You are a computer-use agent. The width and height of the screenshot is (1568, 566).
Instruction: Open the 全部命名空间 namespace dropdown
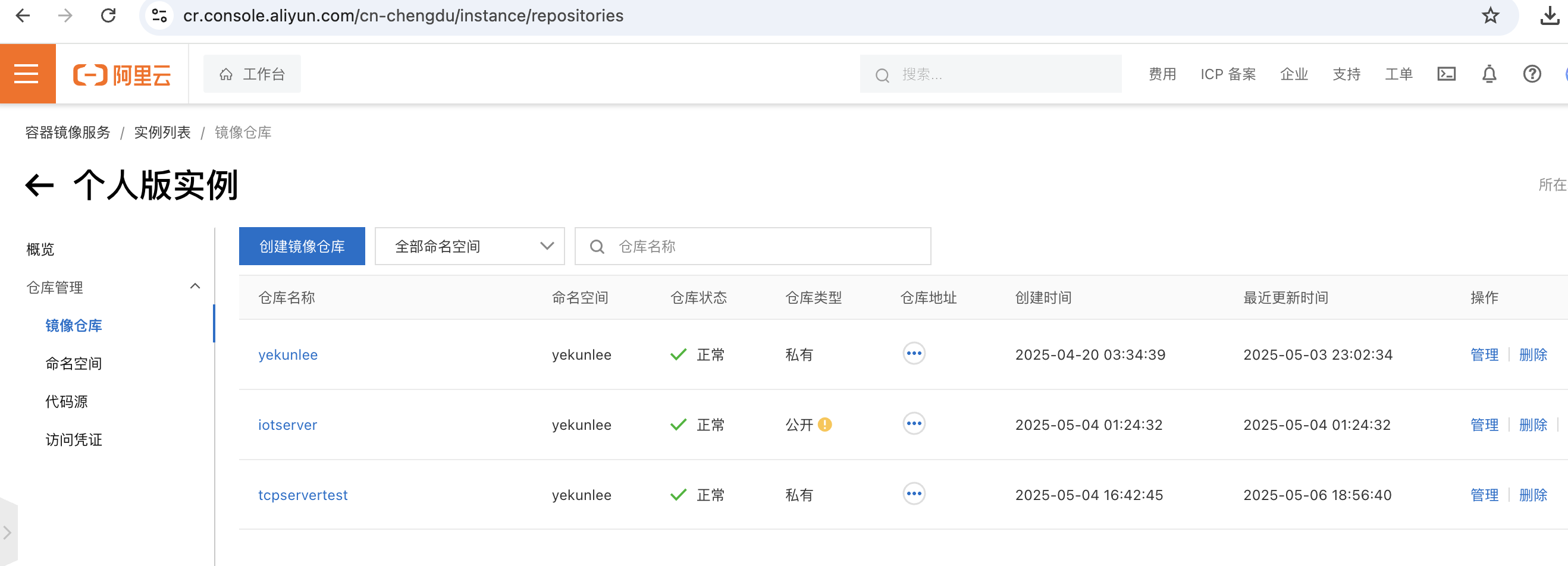(469, 247)
